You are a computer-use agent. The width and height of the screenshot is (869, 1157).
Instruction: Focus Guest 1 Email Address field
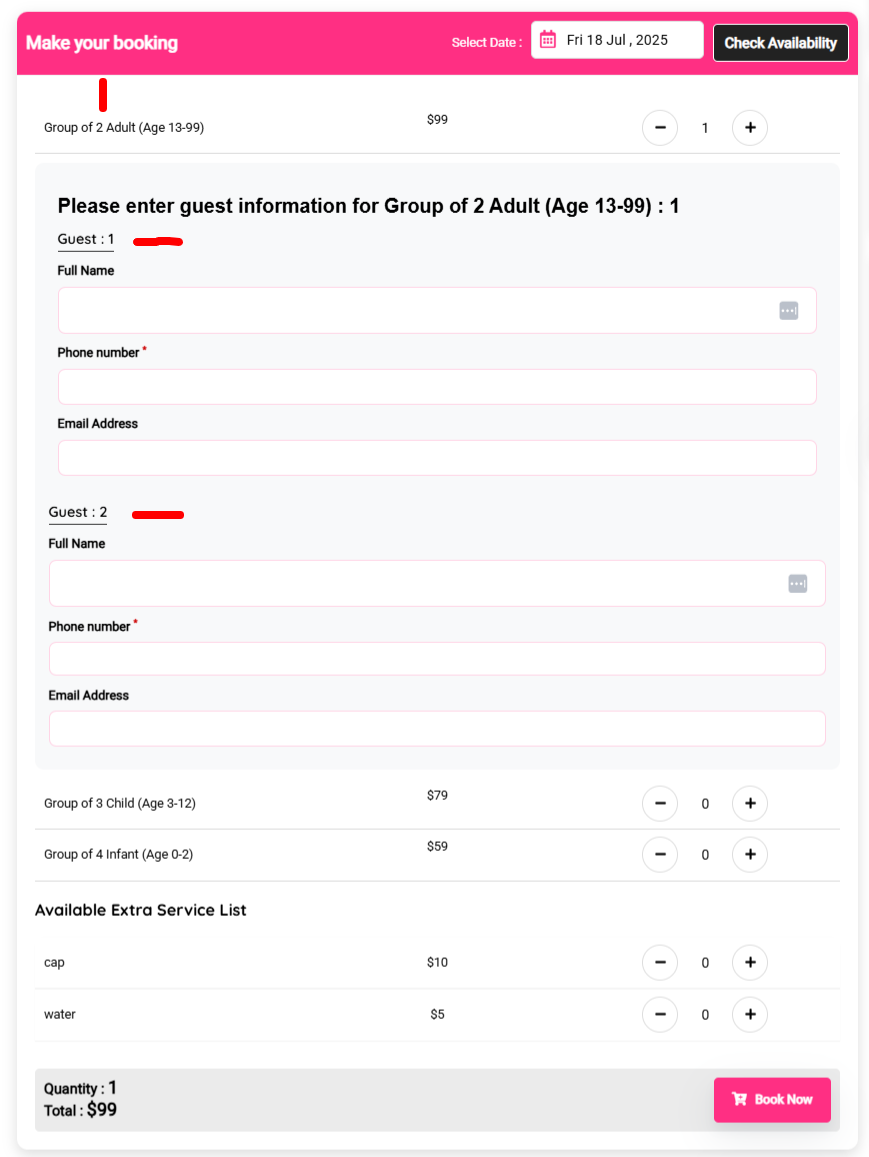pos(437,457)
